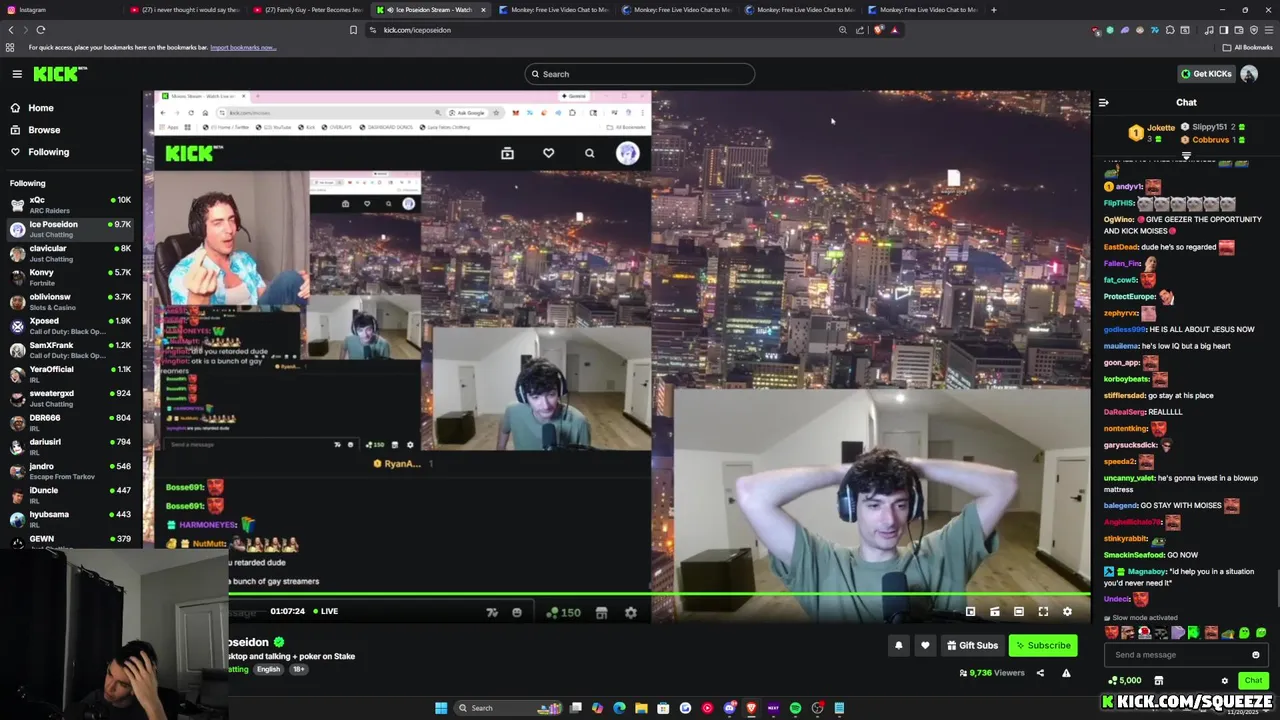This screenshot has height=720, width=1280.
Task: Click the green Subscribe button
Action: 1042,645
